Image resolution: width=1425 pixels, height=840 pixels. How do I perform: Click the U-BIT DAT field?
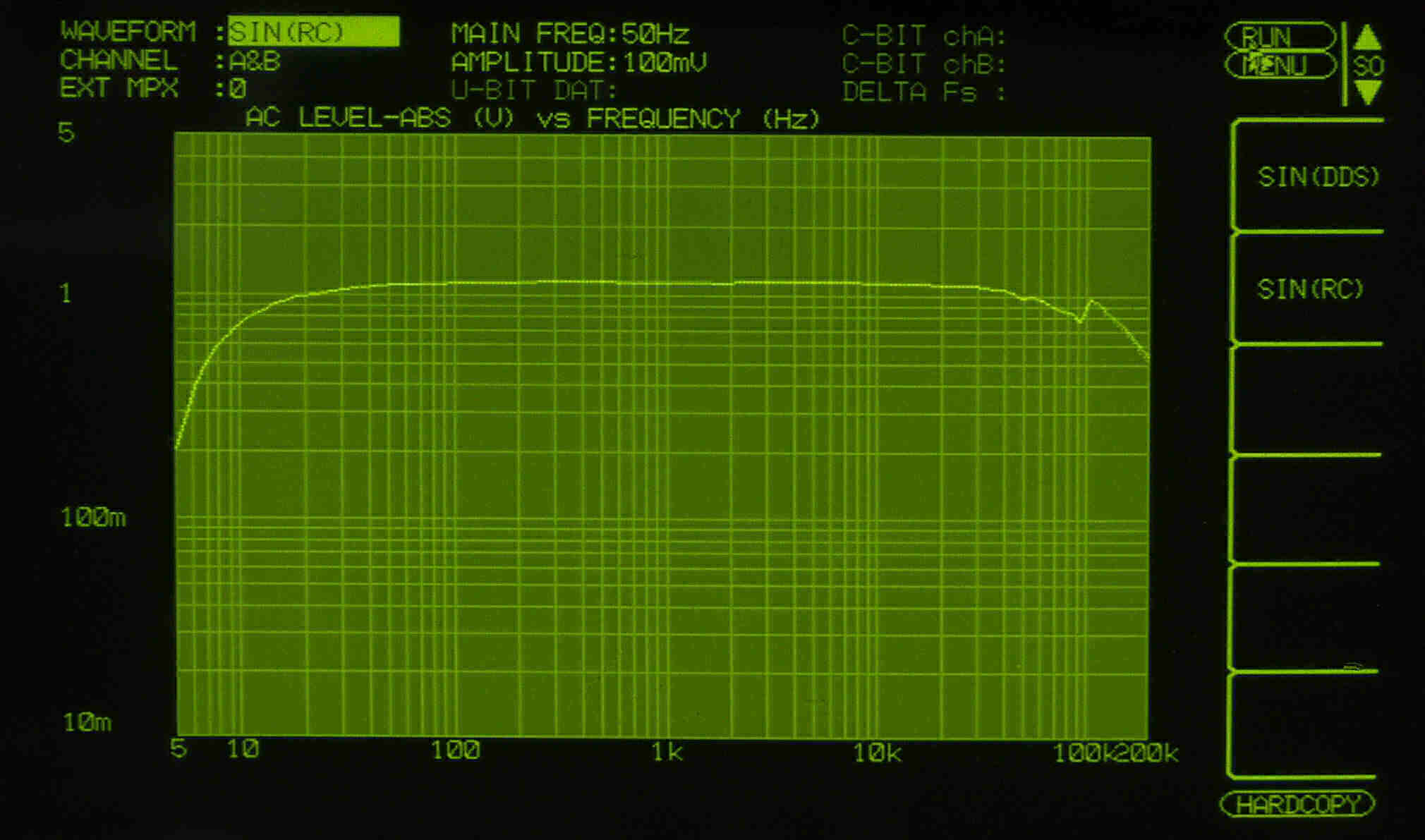click(533, 91)
